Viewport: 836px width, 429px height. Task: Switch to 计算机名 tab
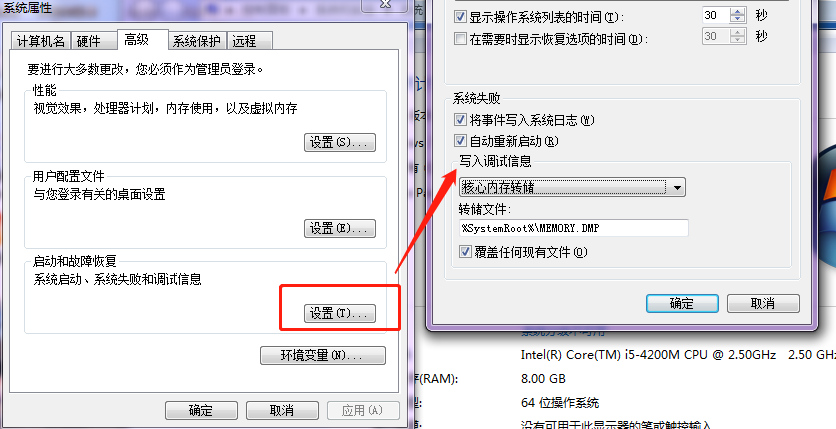click(41, 41)
